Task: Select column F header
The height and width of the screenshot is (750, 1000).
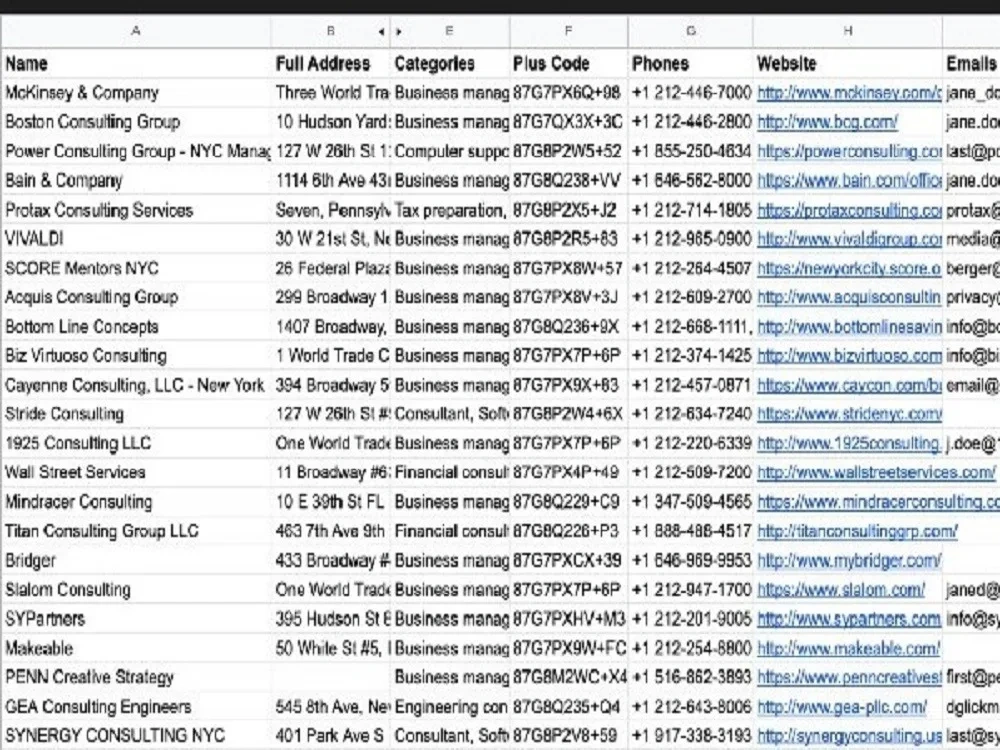Action: [568, 31]
